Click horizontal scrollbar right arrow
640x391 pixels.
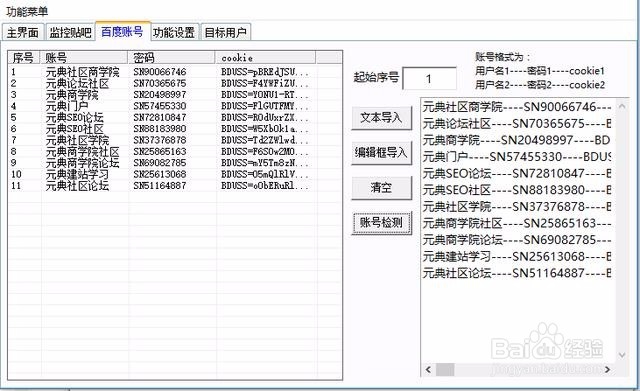(x=607, y=370)
